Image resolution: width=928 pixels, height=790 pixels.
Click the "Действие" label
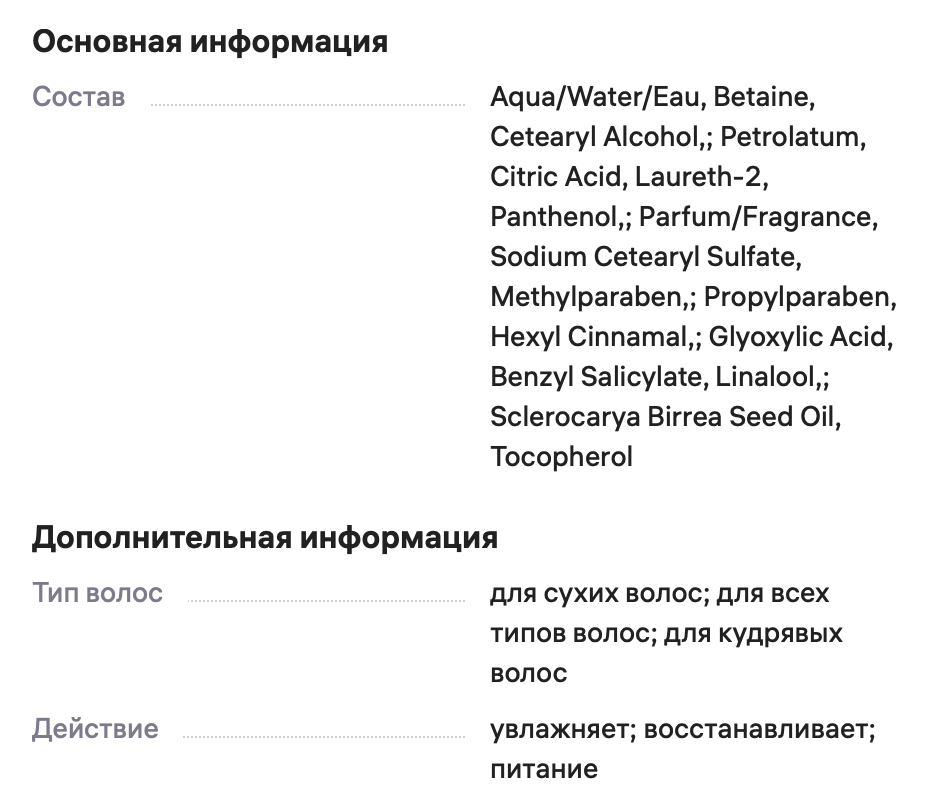[x=95, y=728]
